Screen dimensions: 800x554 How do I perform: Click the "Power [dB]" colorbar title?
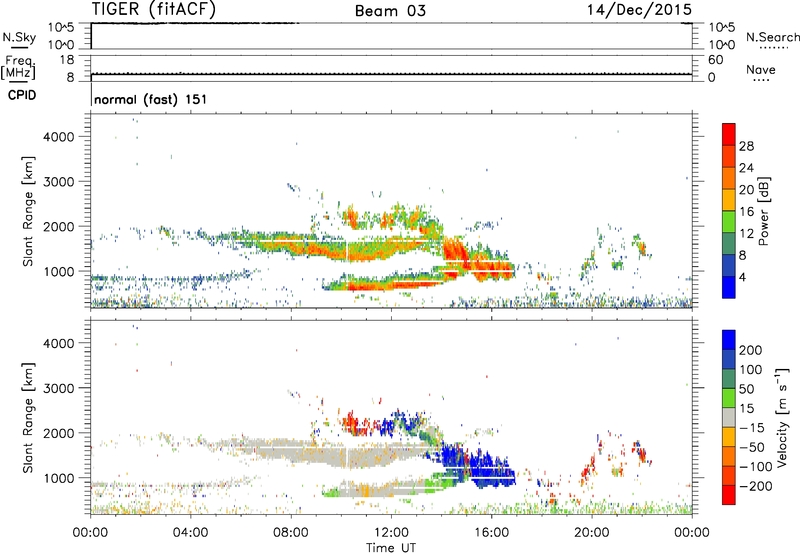[x=764, y=211]
